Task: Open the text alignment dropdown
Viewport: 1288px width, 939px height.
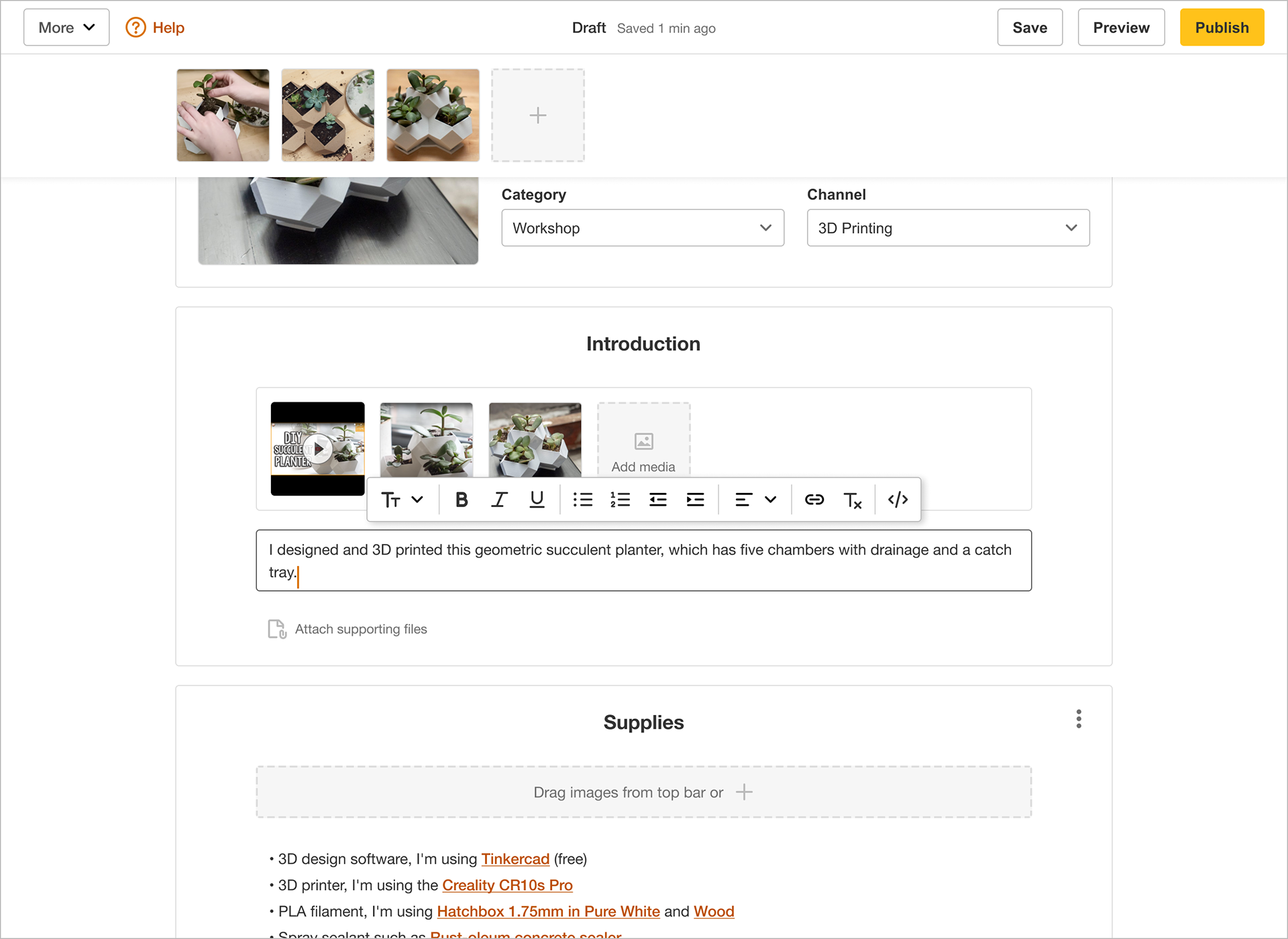Action: click(756, 500)
